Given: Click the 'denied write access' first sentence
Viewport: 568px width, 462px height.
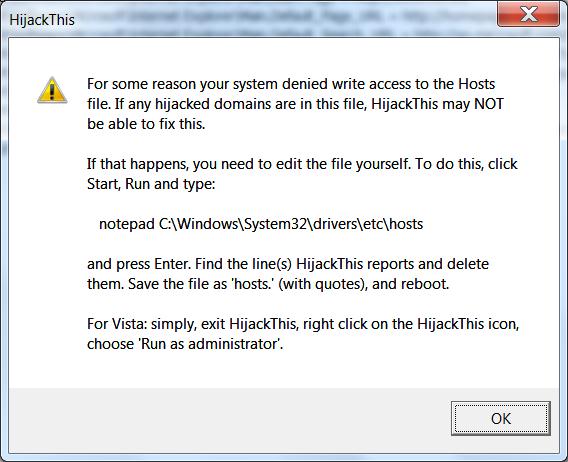Looking at the screenshot, I should click(291, 84).
